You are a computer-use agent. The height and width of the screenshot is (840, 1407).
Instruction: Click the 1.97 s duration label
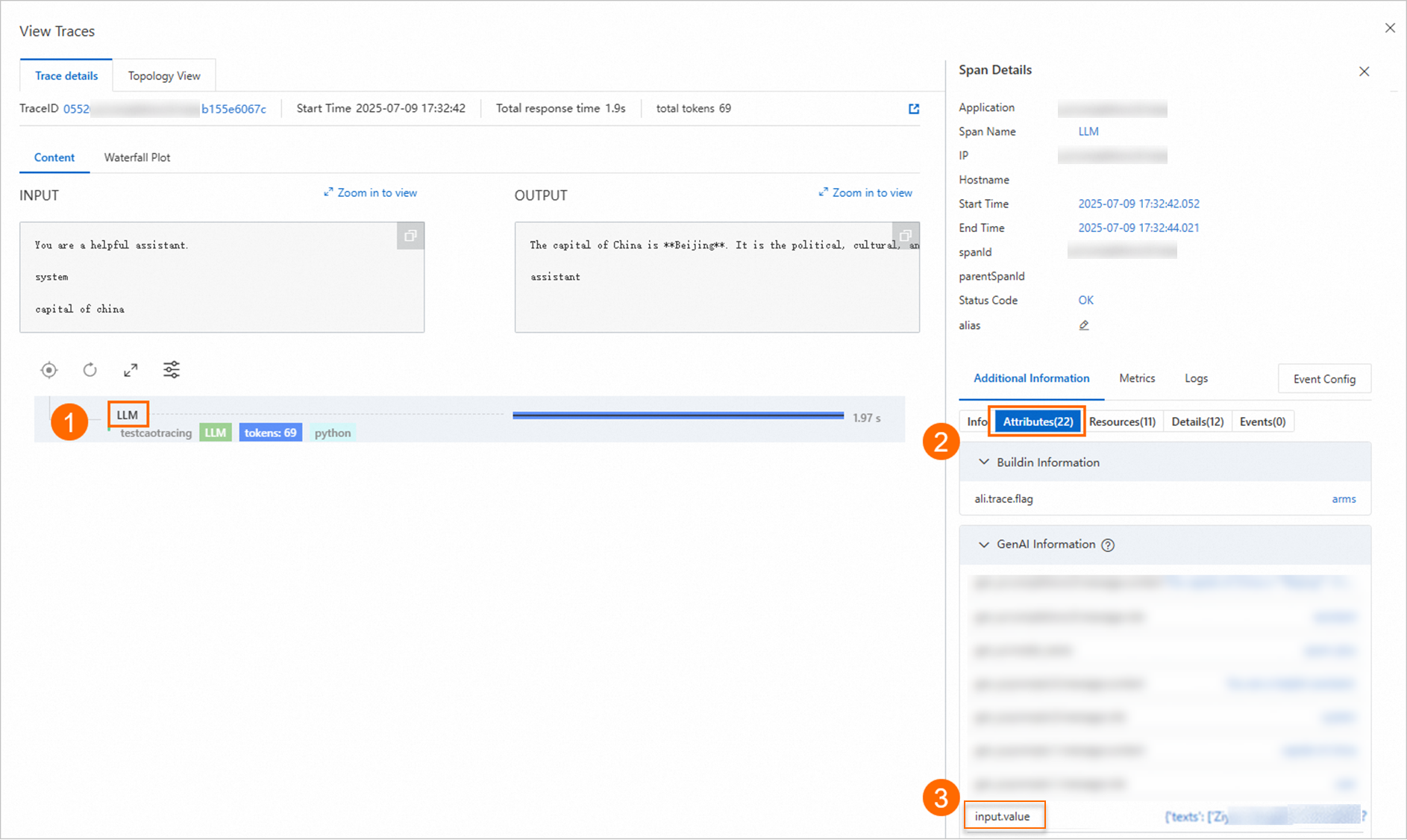tap(866, 418)
